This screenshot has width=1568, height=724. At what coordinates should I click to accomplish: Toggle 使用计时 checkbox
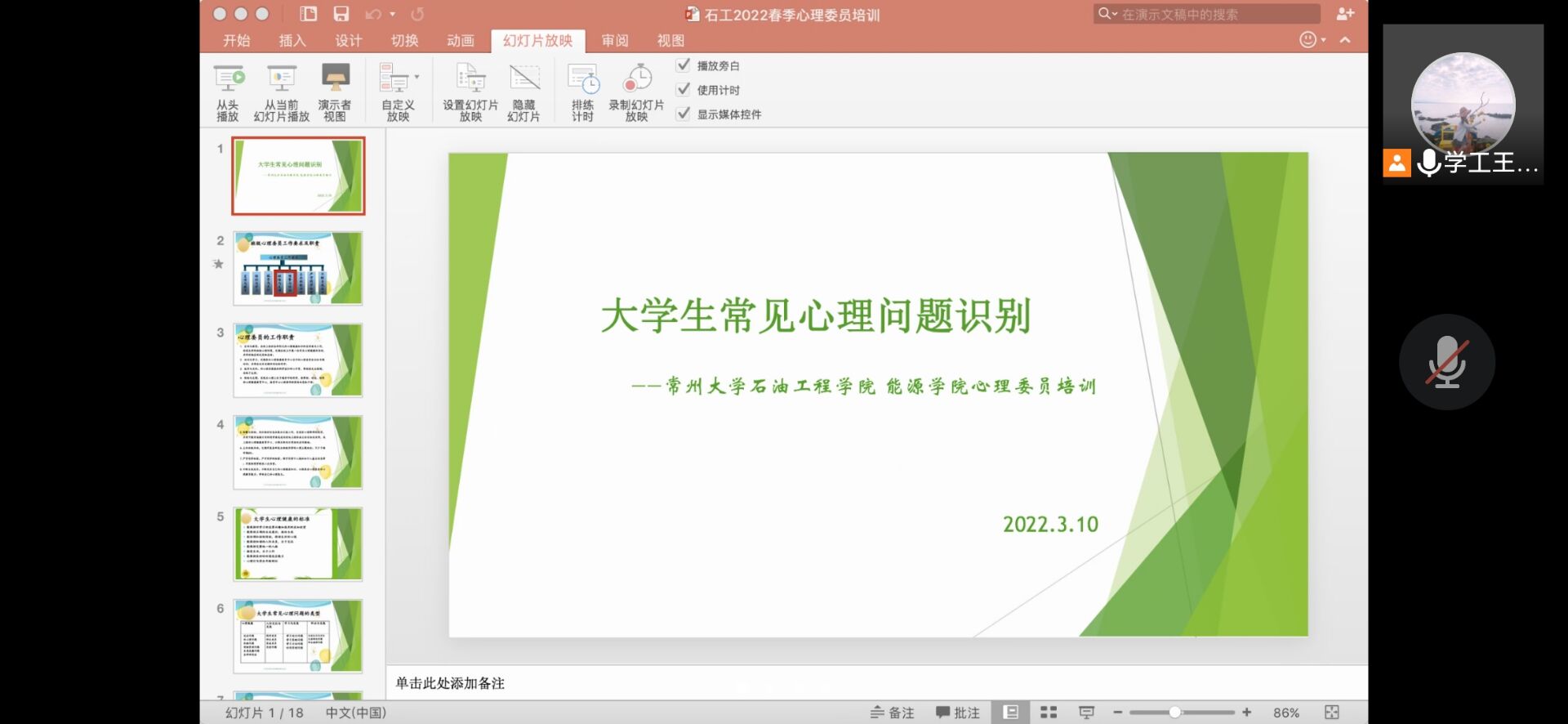[x=684, y=90]
